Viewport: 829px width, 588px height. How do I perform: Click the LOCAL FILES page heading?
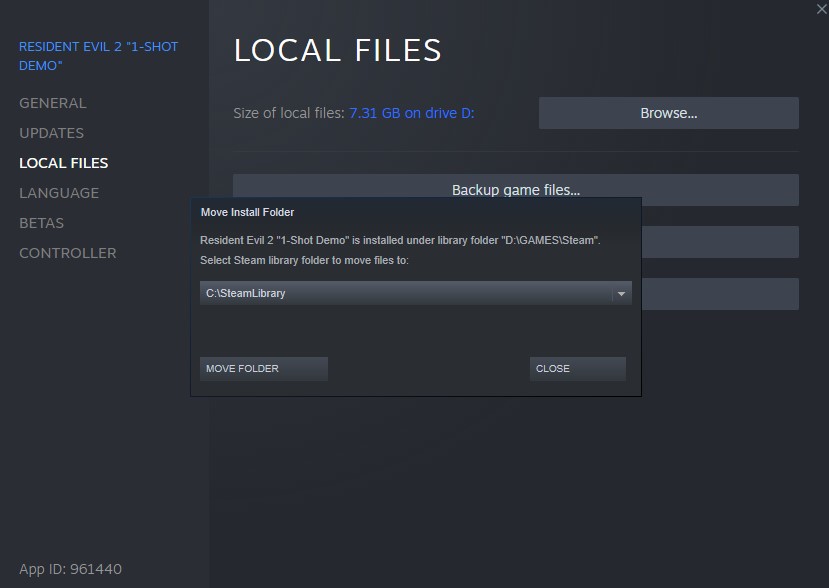337,51
